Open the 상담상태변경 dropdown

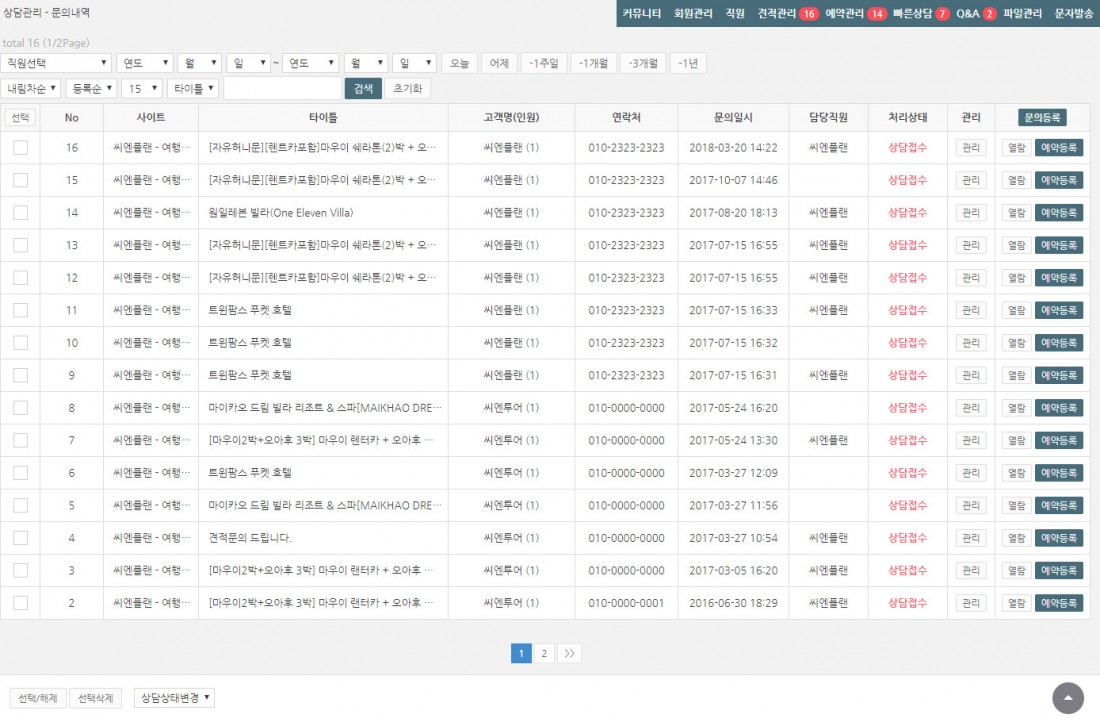(x=174, y=697)
